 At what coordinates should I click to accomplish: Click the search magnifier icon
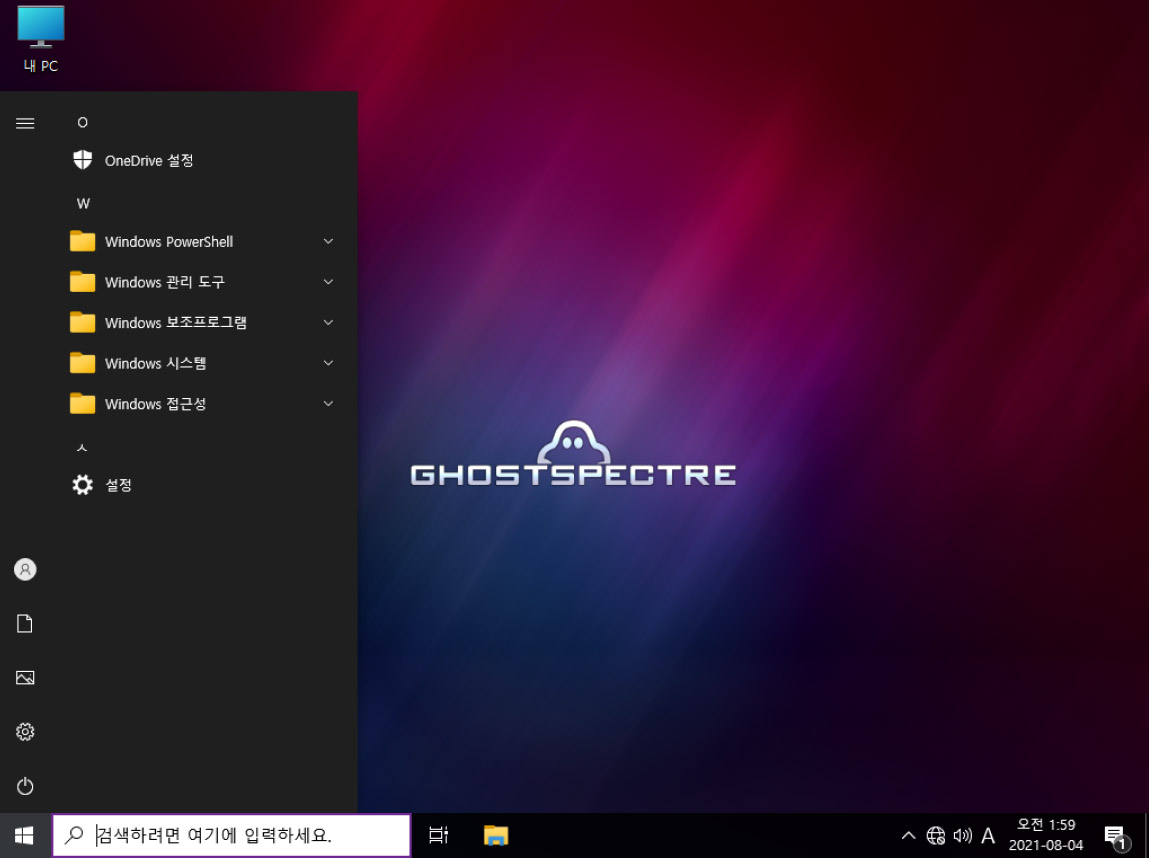pyautogui.click(x=74, y=835)
